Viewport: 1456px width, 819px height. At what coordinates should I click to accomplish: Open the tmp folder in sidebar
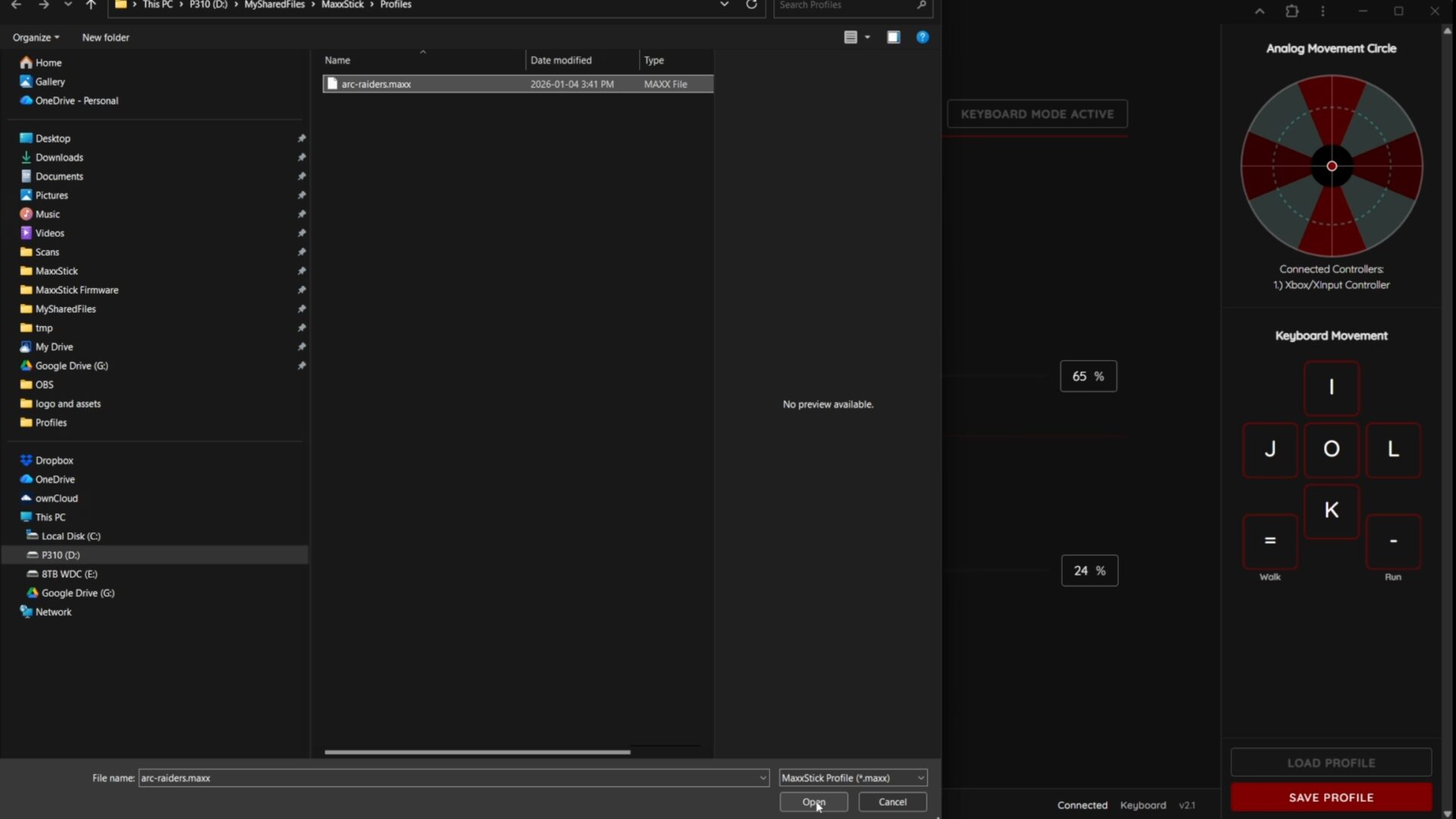click(36, 328)
